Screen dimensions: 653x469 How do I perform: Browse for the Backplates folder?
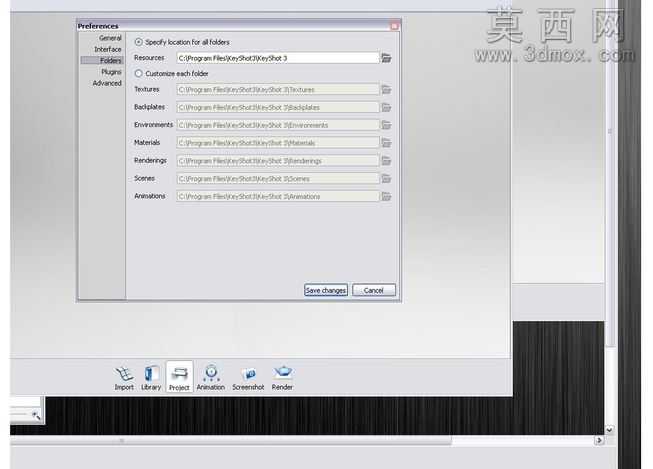(386, 107)
